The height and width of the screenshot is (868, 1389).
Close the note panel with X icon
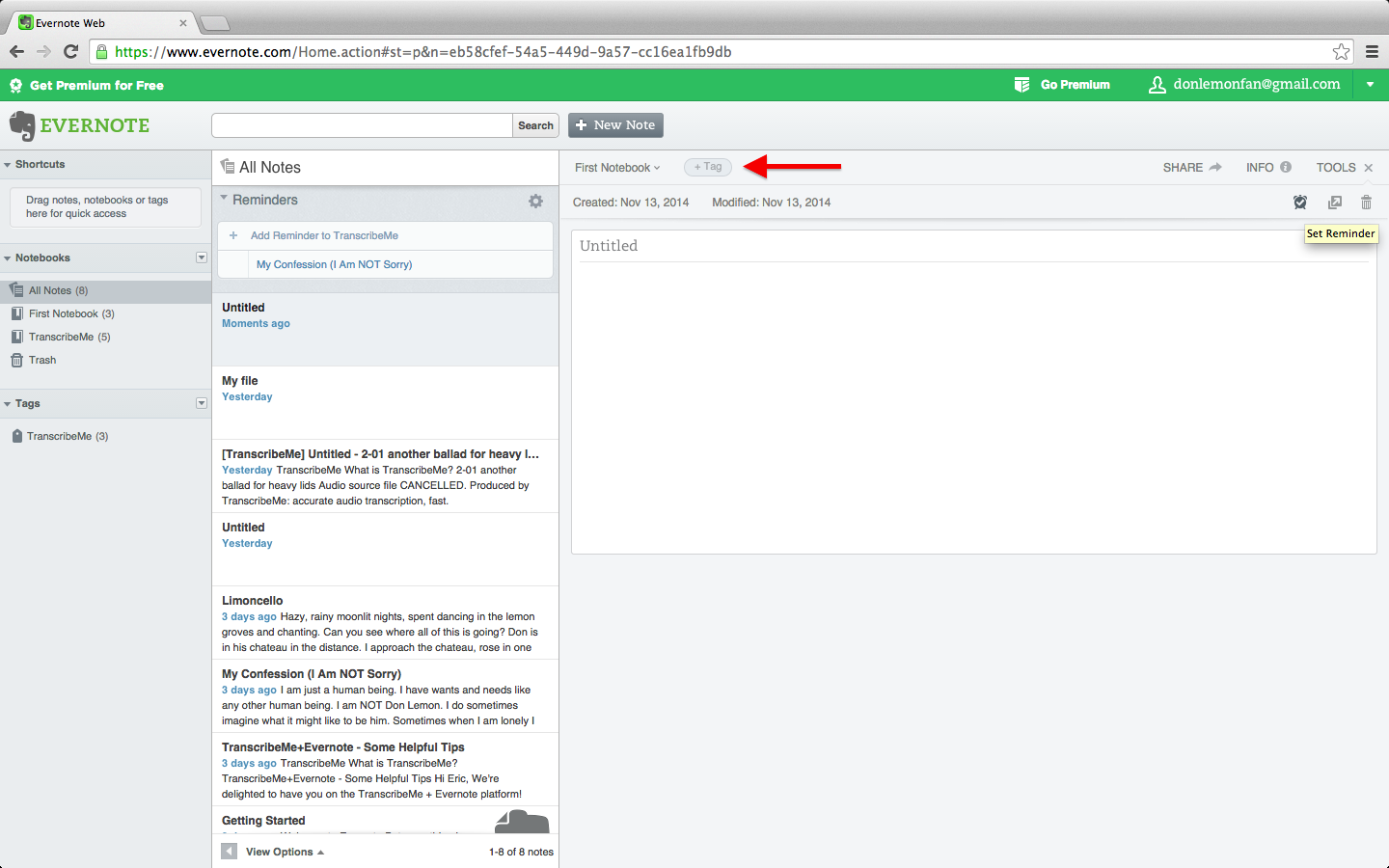point(1368,168)
